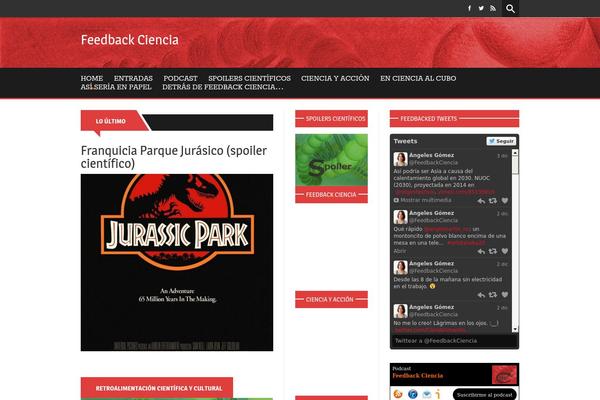Open 'Franquicia Parque Jurásico' article title

pyautogui.click(x=174, y=157)
